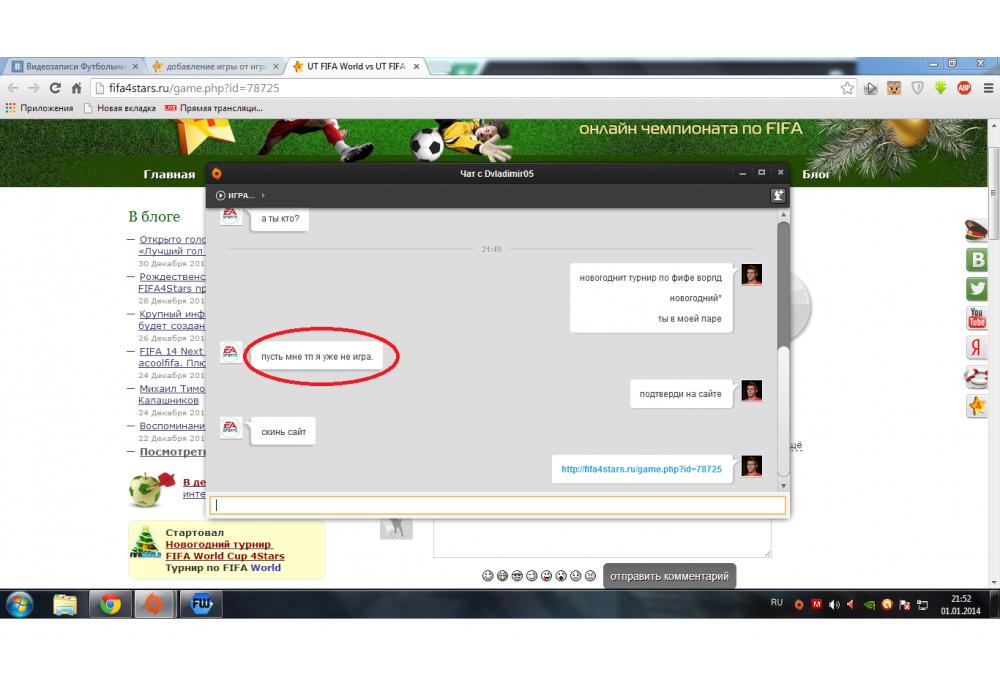Open the VK share icon in sidebar
The height and width of the screenshot is (700, 1000).
pos(976,260)
